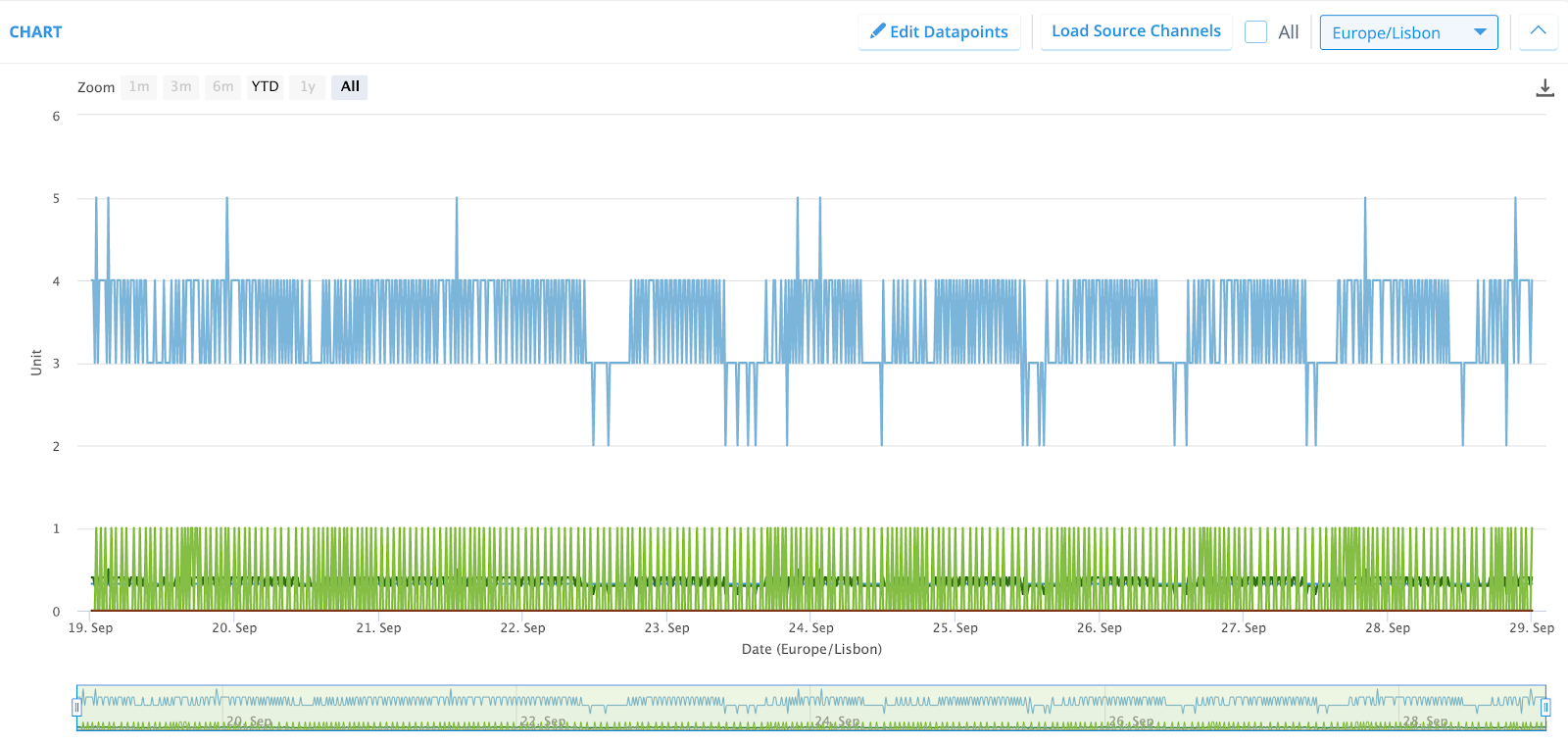Image resolution: width=1568 pixels, height=745 pixels.
Task: Click the 23. Sep x-axis label
Action: [666, 627]
